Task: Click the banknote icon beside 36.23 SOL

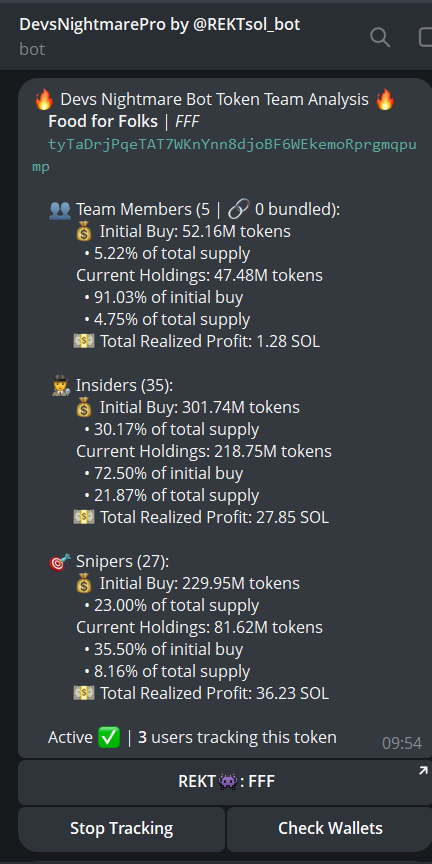Action: [84, 693]
